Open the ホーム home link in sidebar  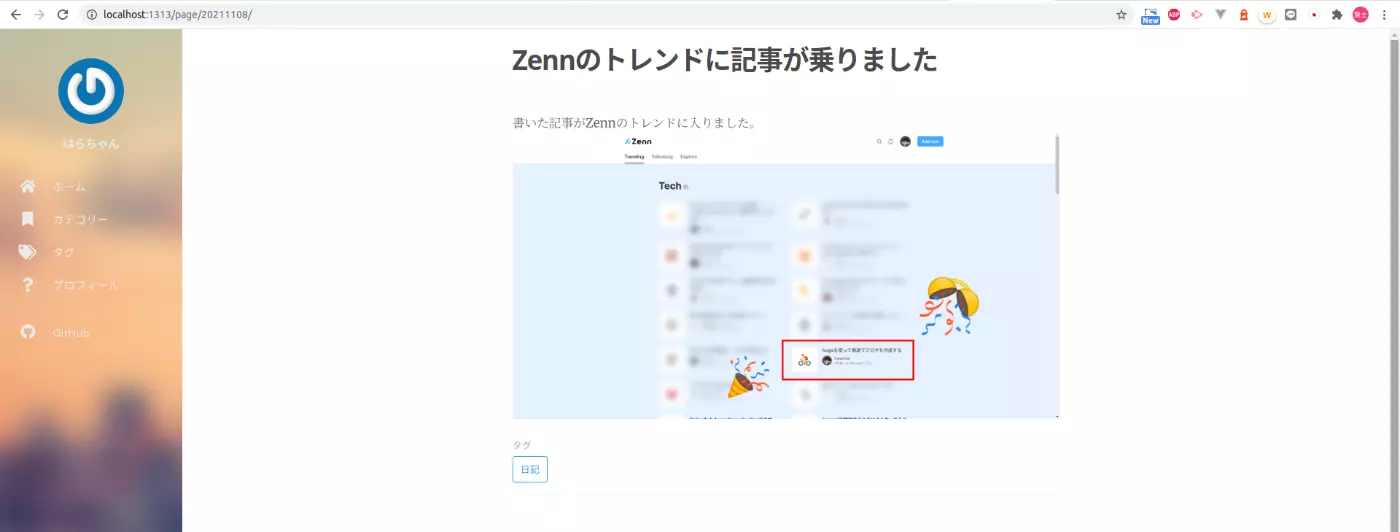(x=69, y=187)
